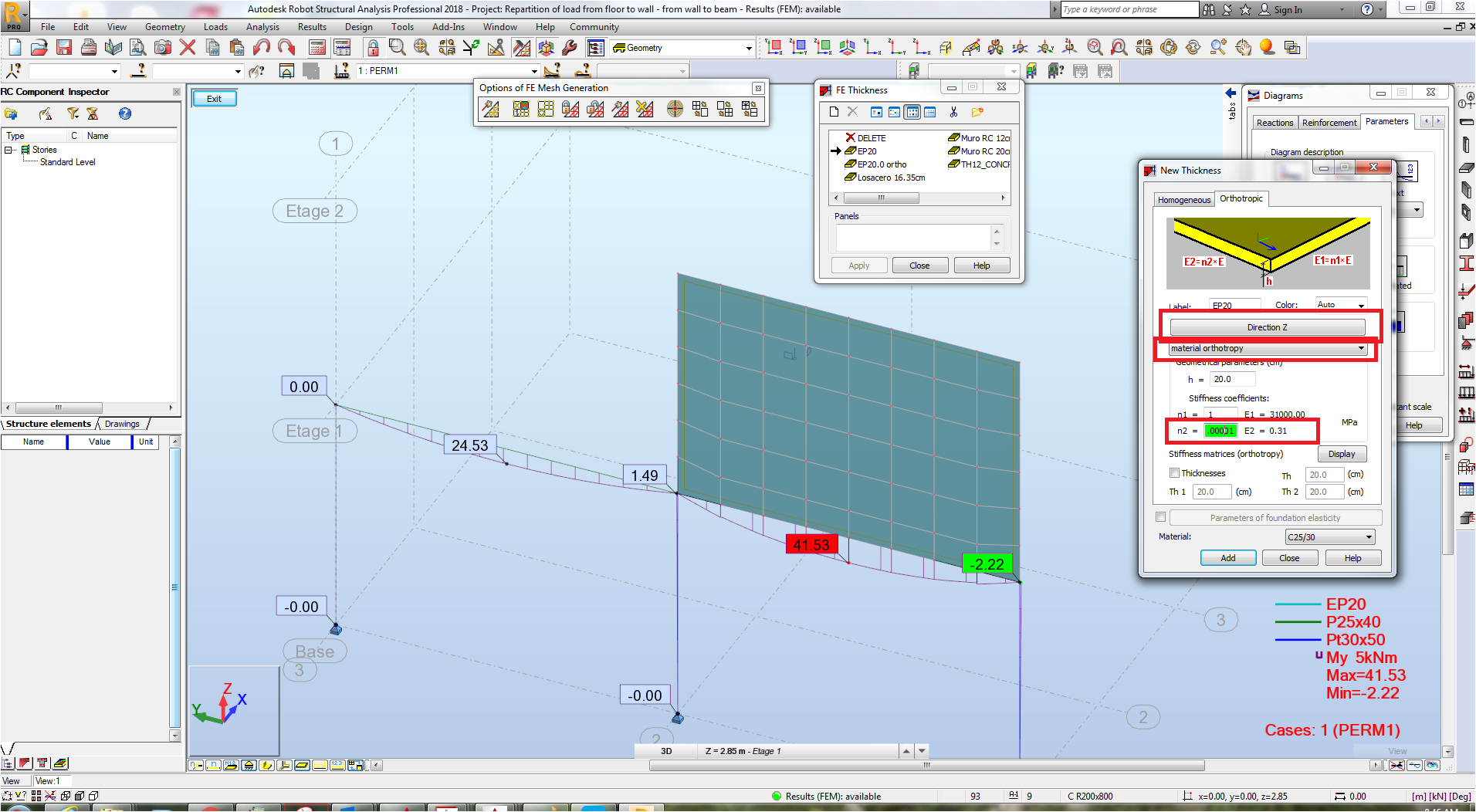Switch to the Homogeneous tab
The width and height of the screenshot is (1476, 812).
click(1183, 199)
